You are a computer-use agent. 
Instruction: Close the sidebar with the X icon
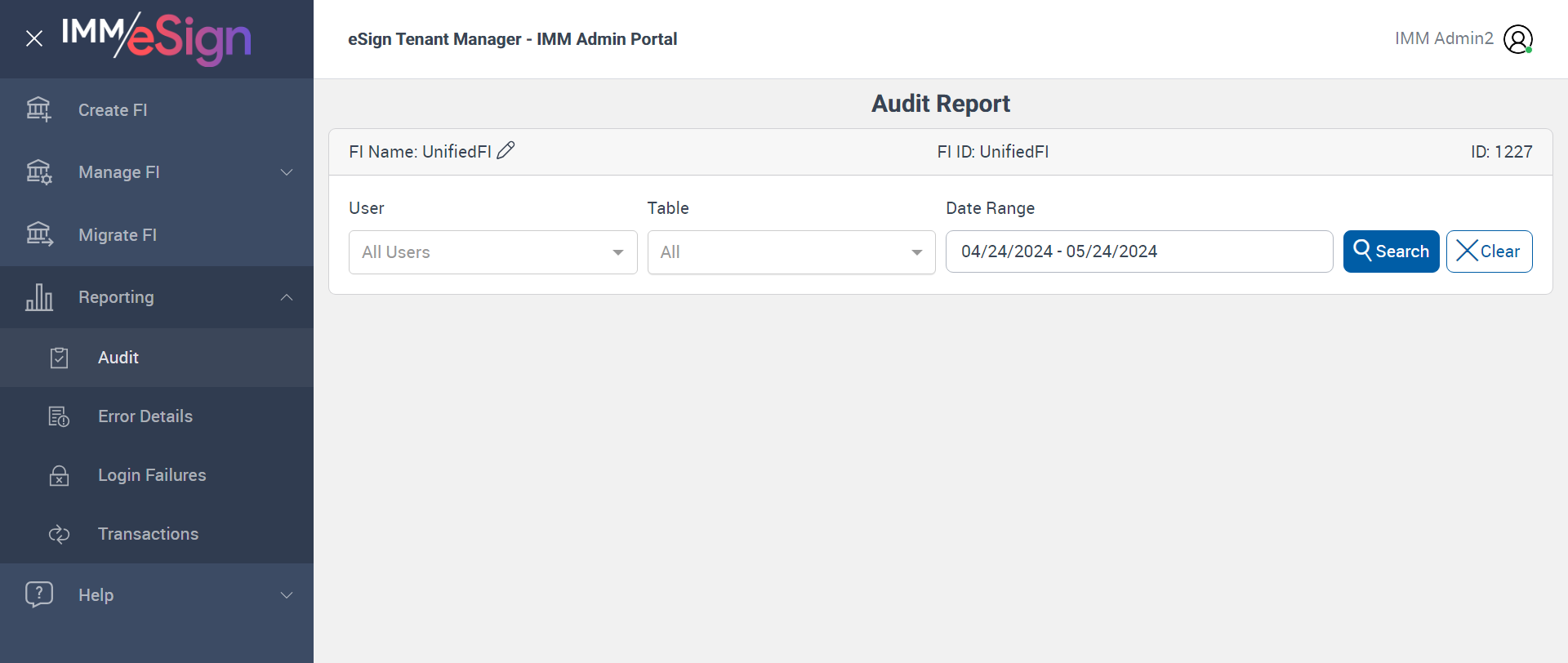pos(34,38)
